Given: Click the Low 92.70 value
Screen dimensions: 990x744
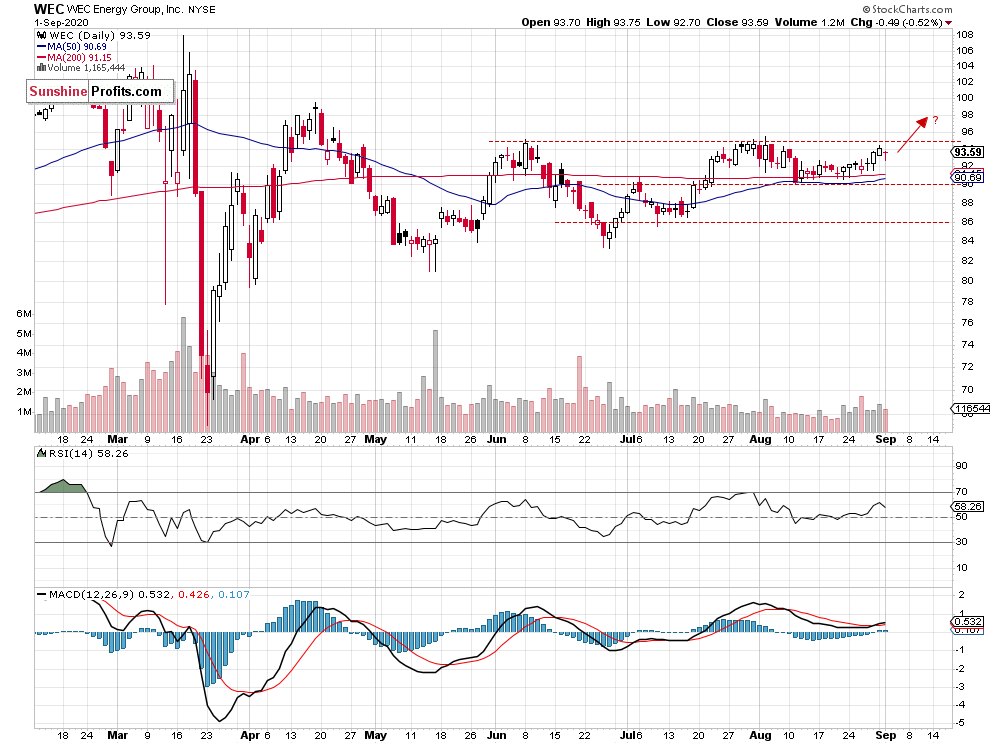Looking at the screenshot, I should tap(673, 23).
